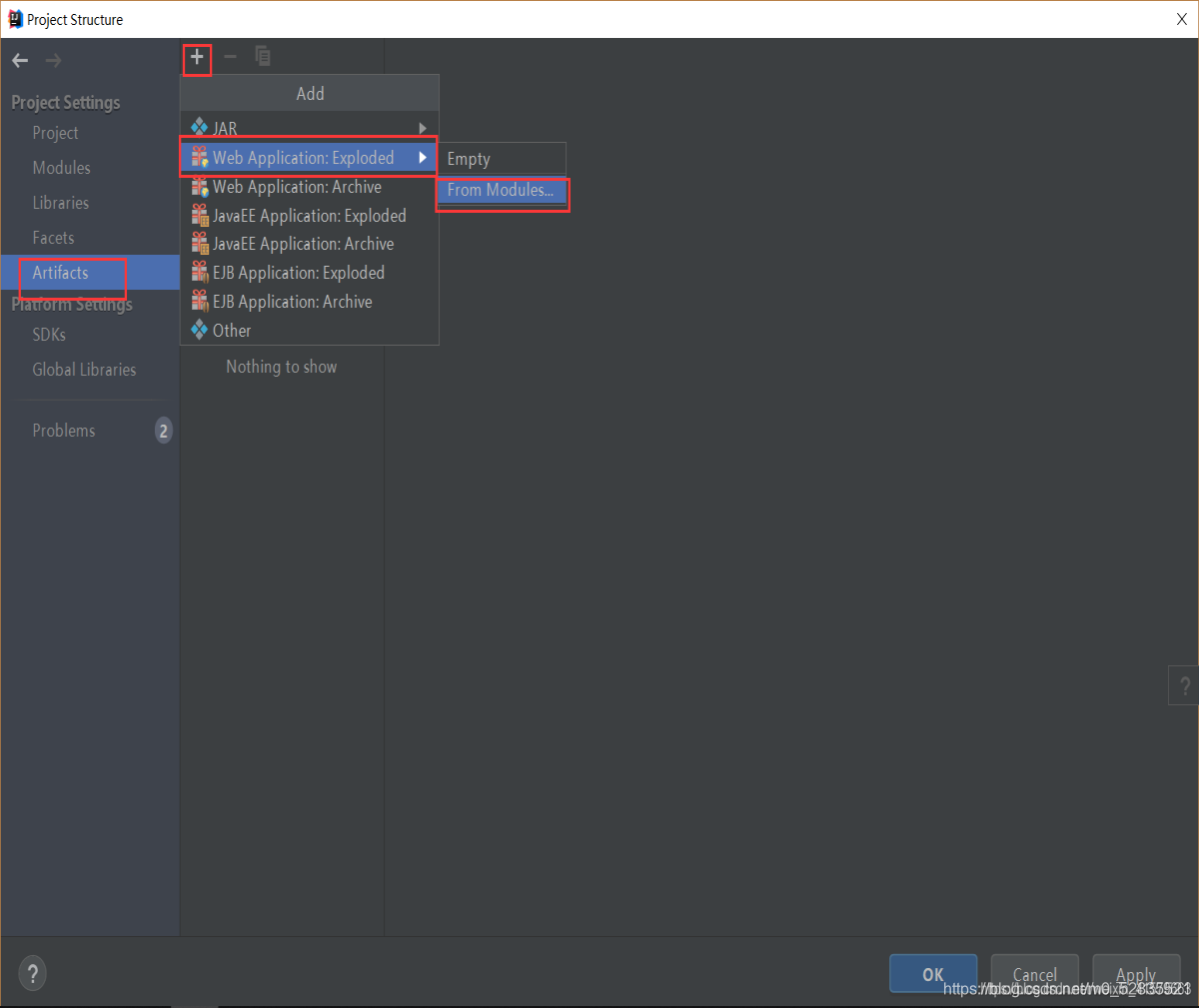Pick Empty from the submenu
The height and width of the screenshot is (1008, 1199).
(x=502, y=159)
